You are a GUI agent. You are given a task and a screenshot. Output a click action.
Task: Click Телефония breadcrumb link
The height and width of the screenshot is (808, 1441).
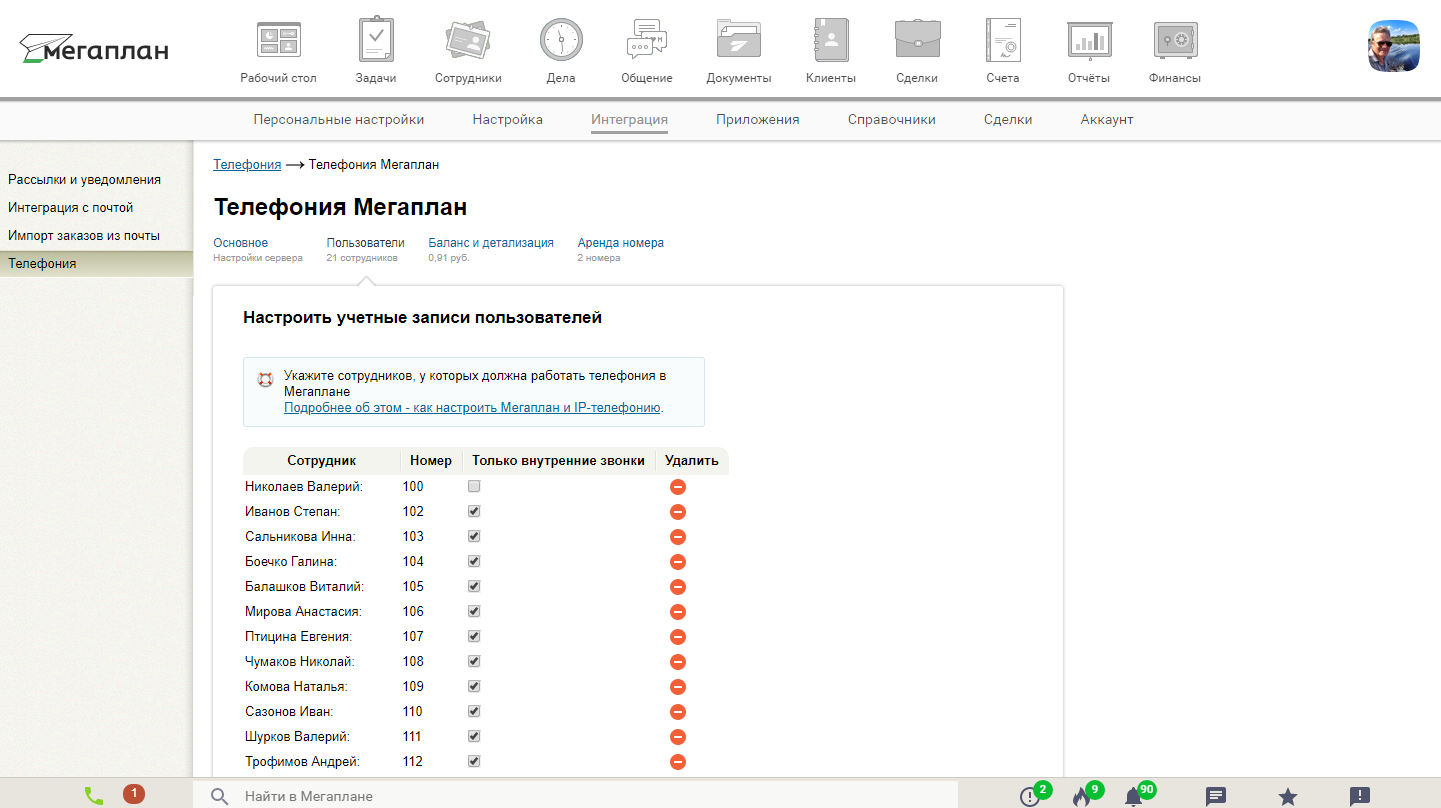(x=247, y=164)
